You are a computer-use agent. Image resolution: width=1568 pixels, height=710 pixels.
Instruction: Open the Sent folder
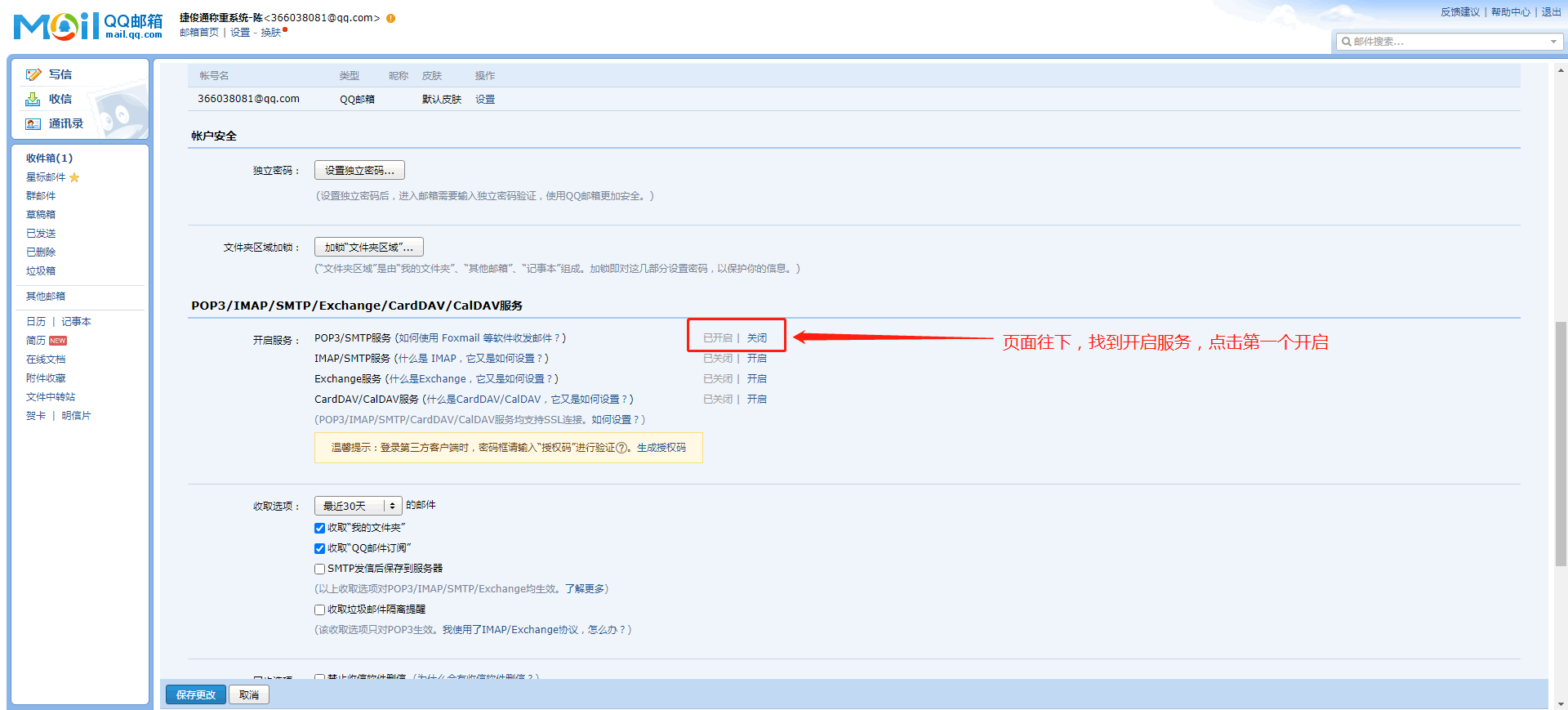(41, 234)
